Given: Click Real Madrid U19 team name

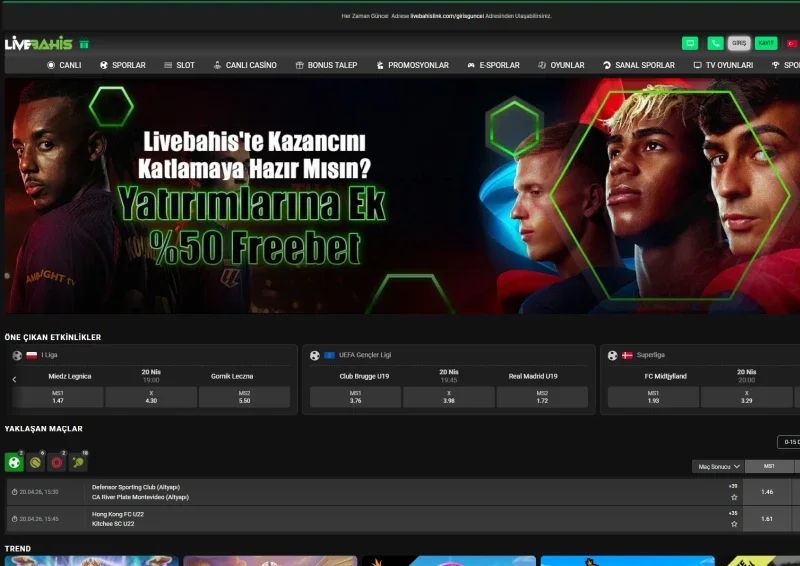Looking at the screenshot, I should 533,376.
